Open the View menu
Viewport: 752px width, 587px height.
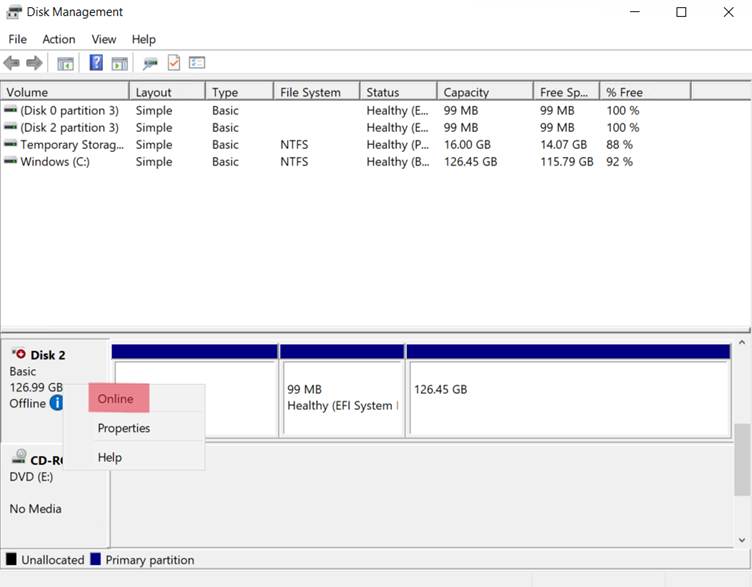click(104, 39)
